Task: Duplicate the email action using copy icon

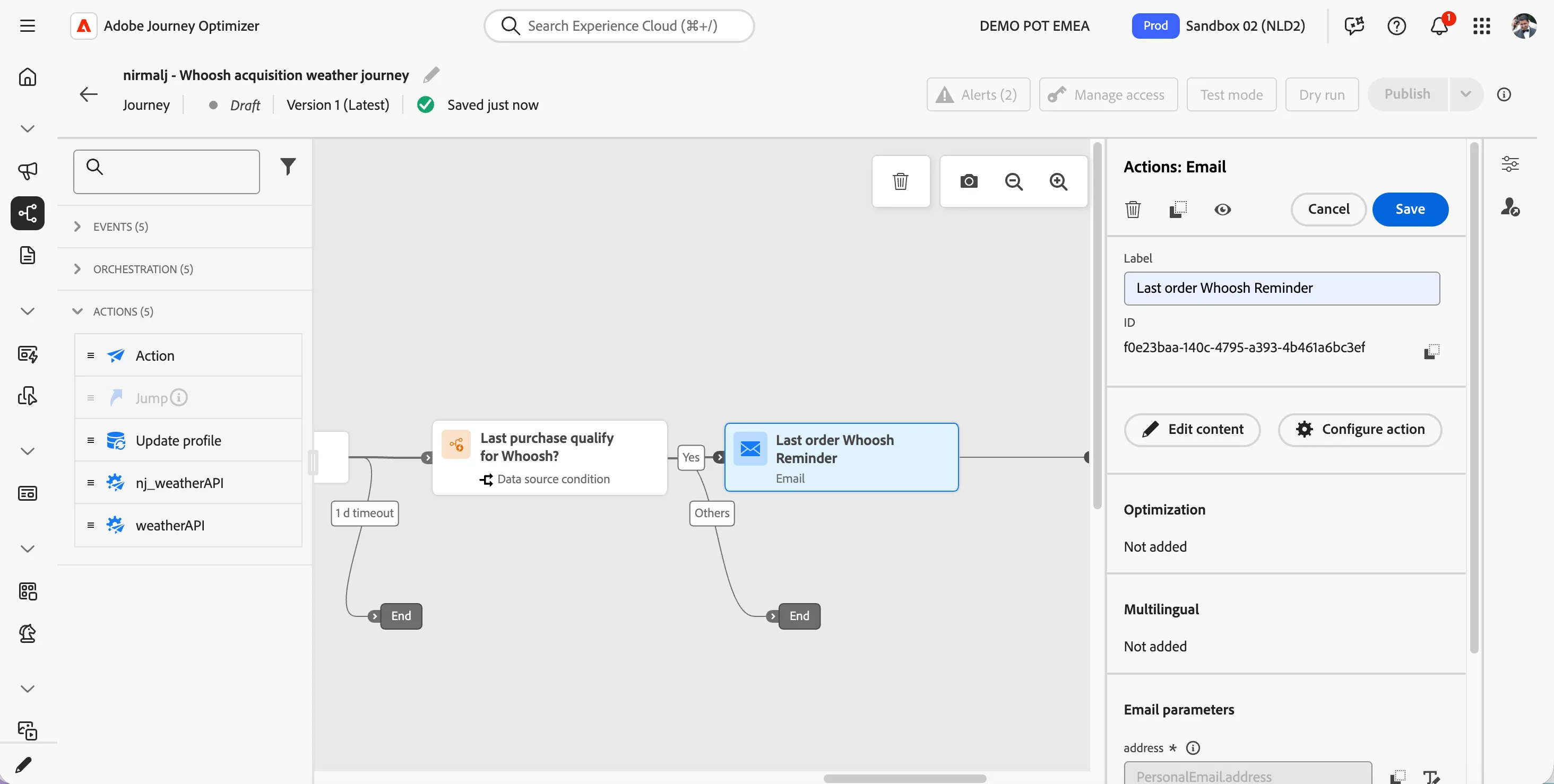Action: [1178, 210]
